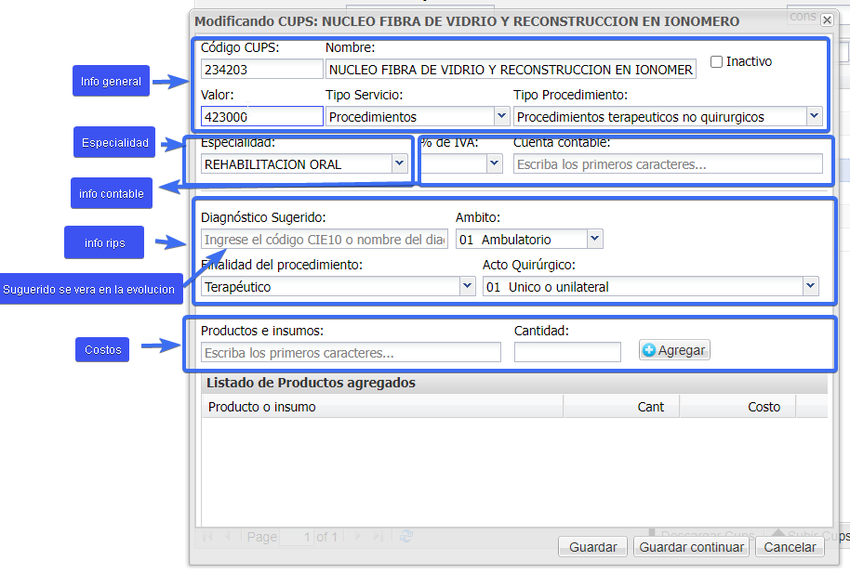Close the Modificando CUPS dialog
Screen dimensions: 850x587
click(827, 20)
